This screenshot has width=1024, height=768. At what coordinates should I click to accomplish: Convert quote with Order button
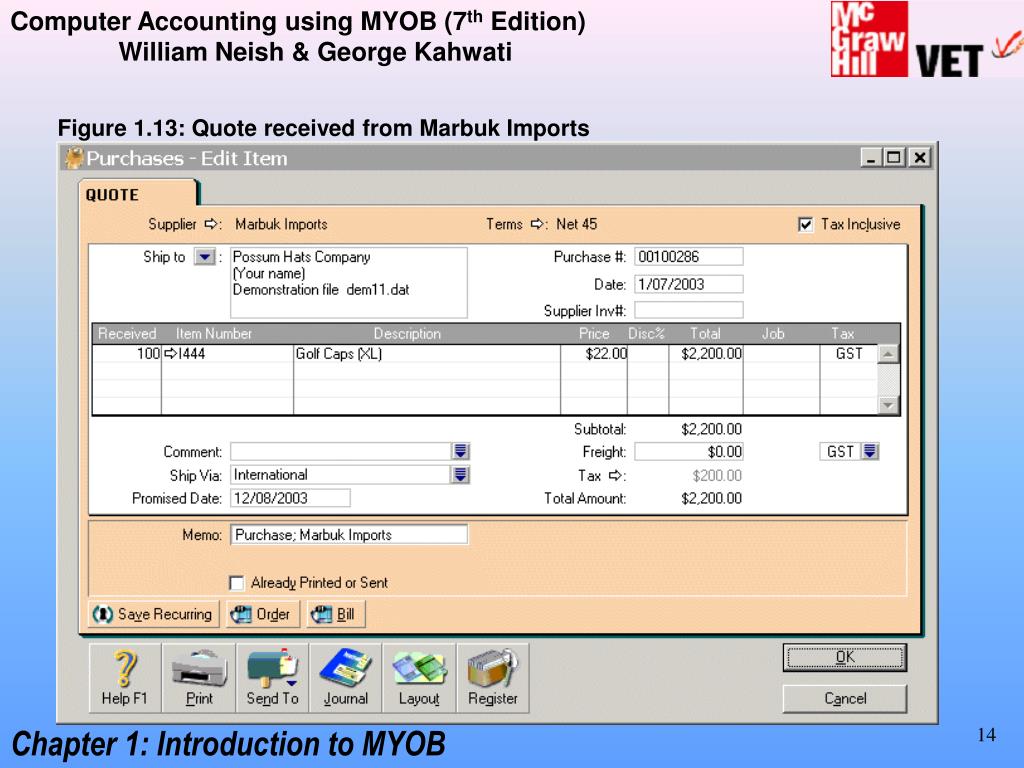263,615
